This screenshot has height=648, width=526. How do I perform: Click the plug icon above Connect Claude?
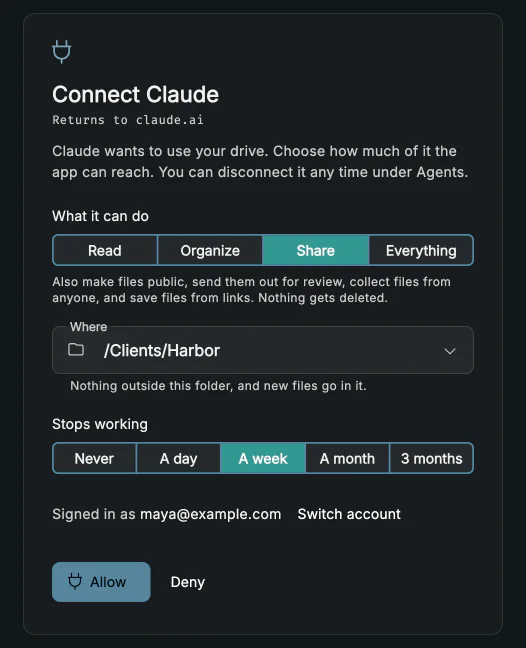click(62, 52)
